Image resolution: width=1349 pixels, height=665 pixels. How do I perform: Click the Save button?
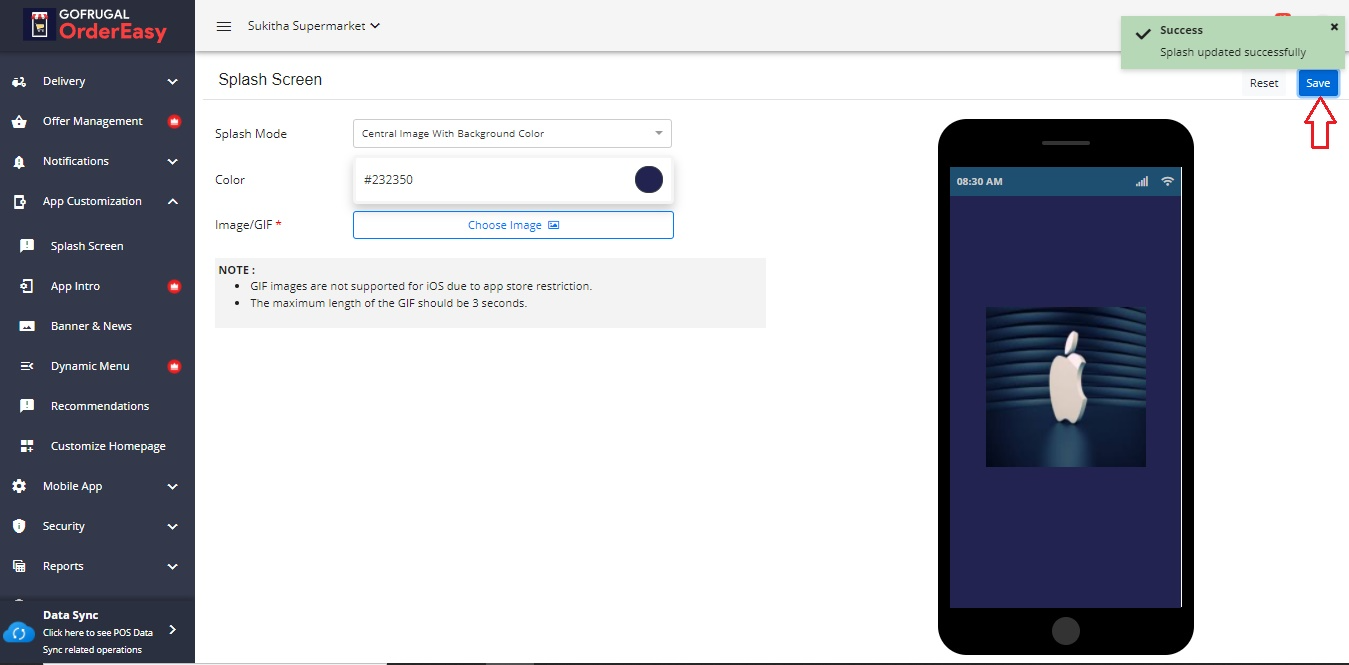click(1318, 83)
